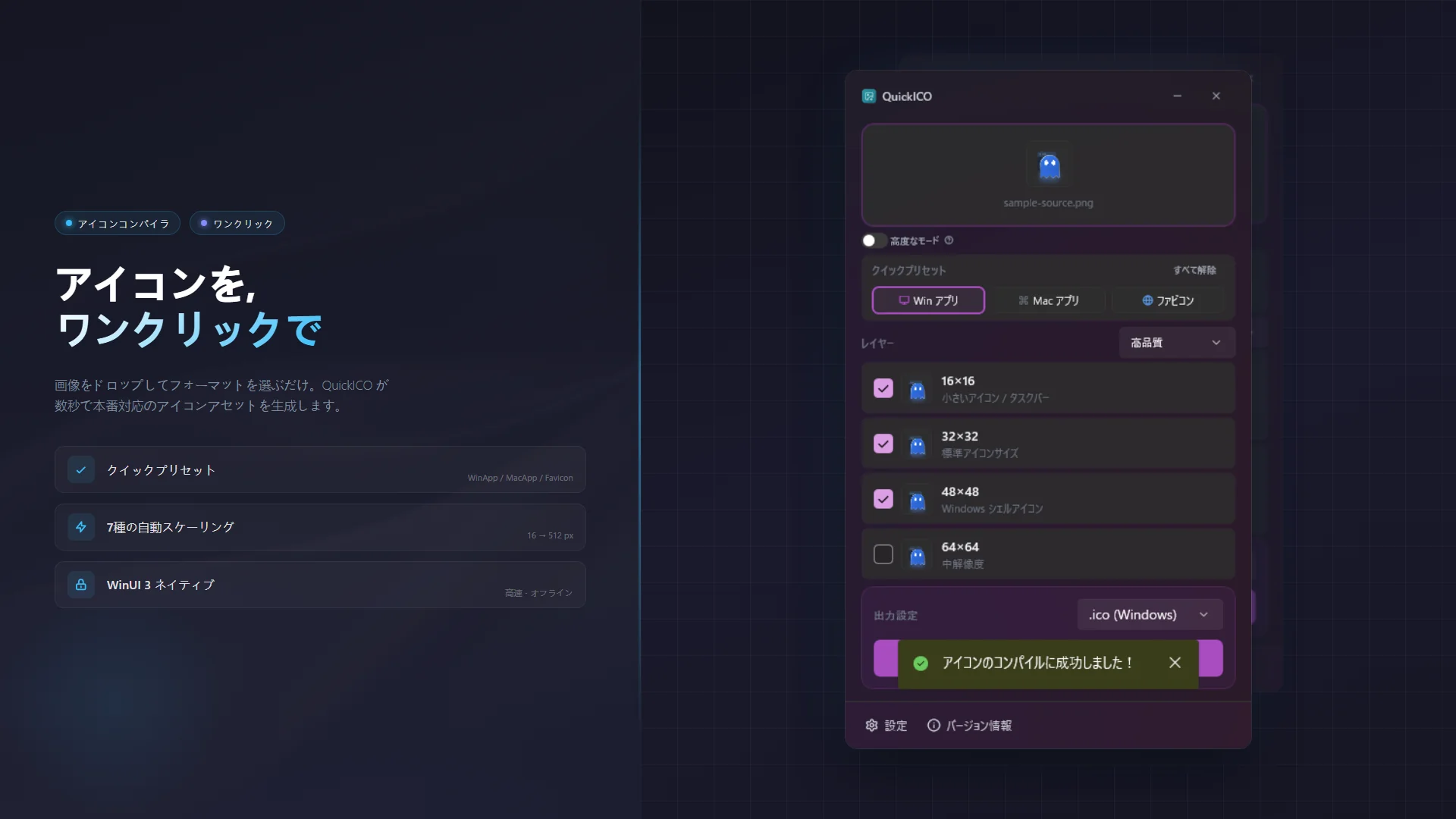Open 設定 settings

pos(886,726)
